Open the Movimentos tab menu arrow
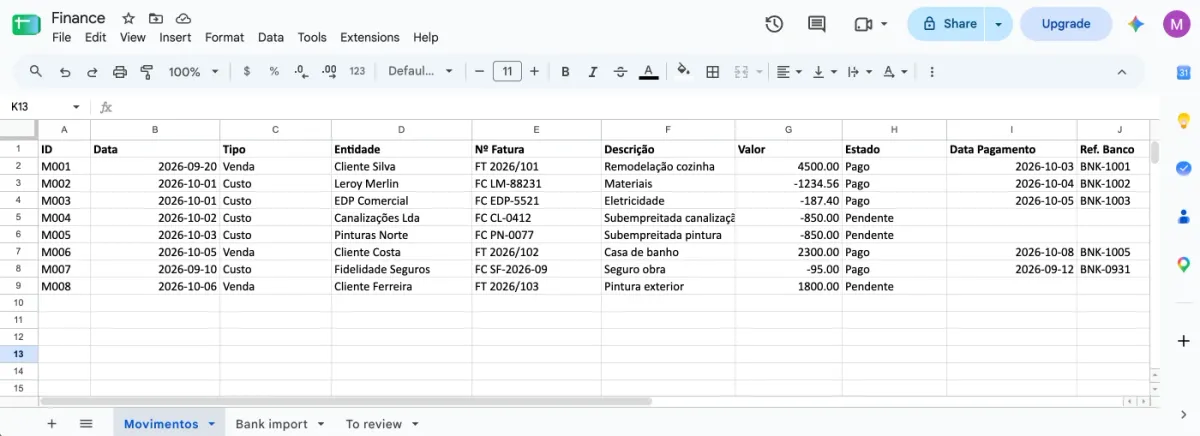Screen dimensions: 1200x436 click(212, 424)
